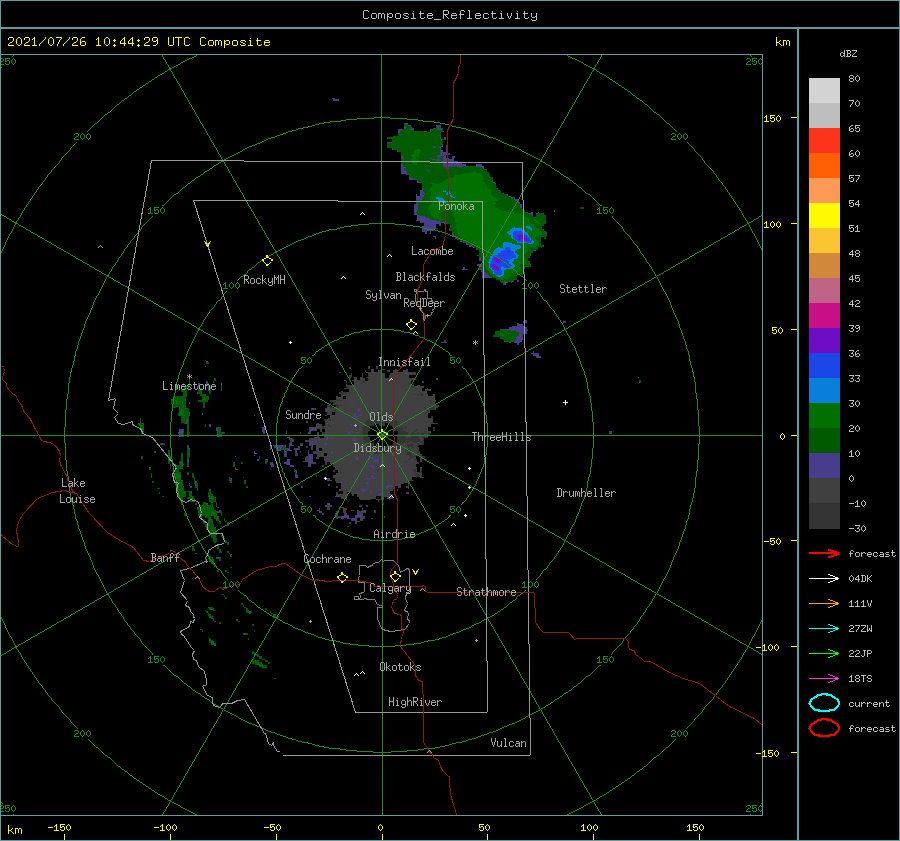The width and height of the screenshot is (900, 841).
Task: Click the Lake Louise label
Action: click(x=77, y=491)
